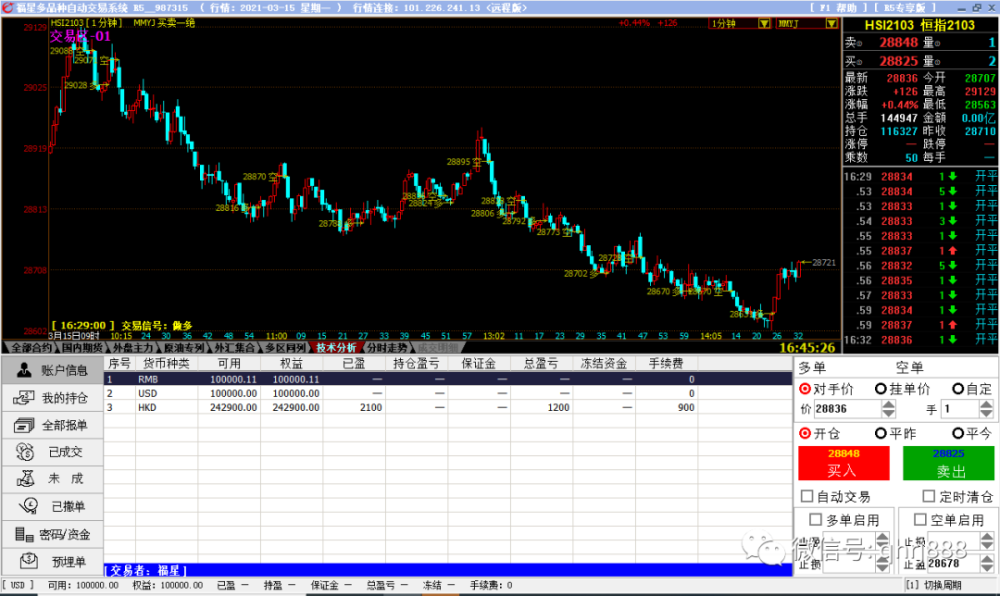Open 密码/资金 password funds icon
1000x596 pixels.
(x=24, y=534)
